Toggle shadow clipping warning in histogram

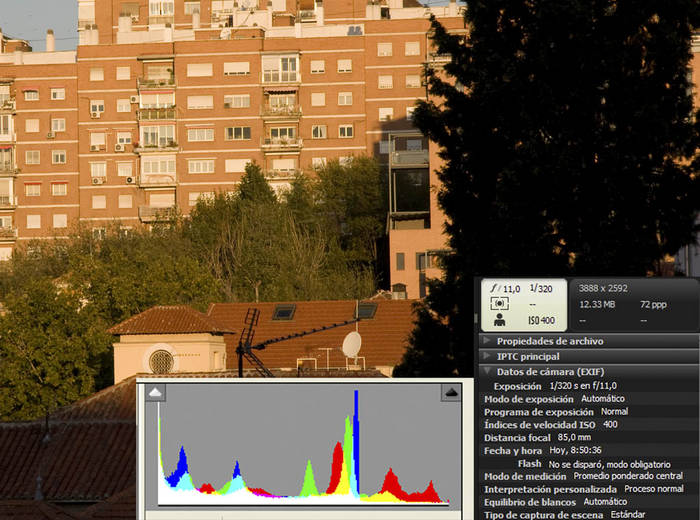[155, 393]
